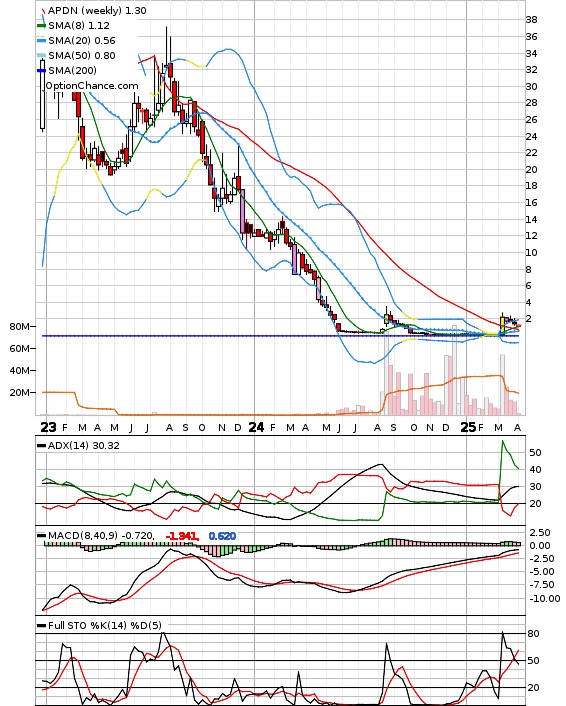
Task: Jump to the 25 year marker on timeline
Action: [x=468, y=427]
